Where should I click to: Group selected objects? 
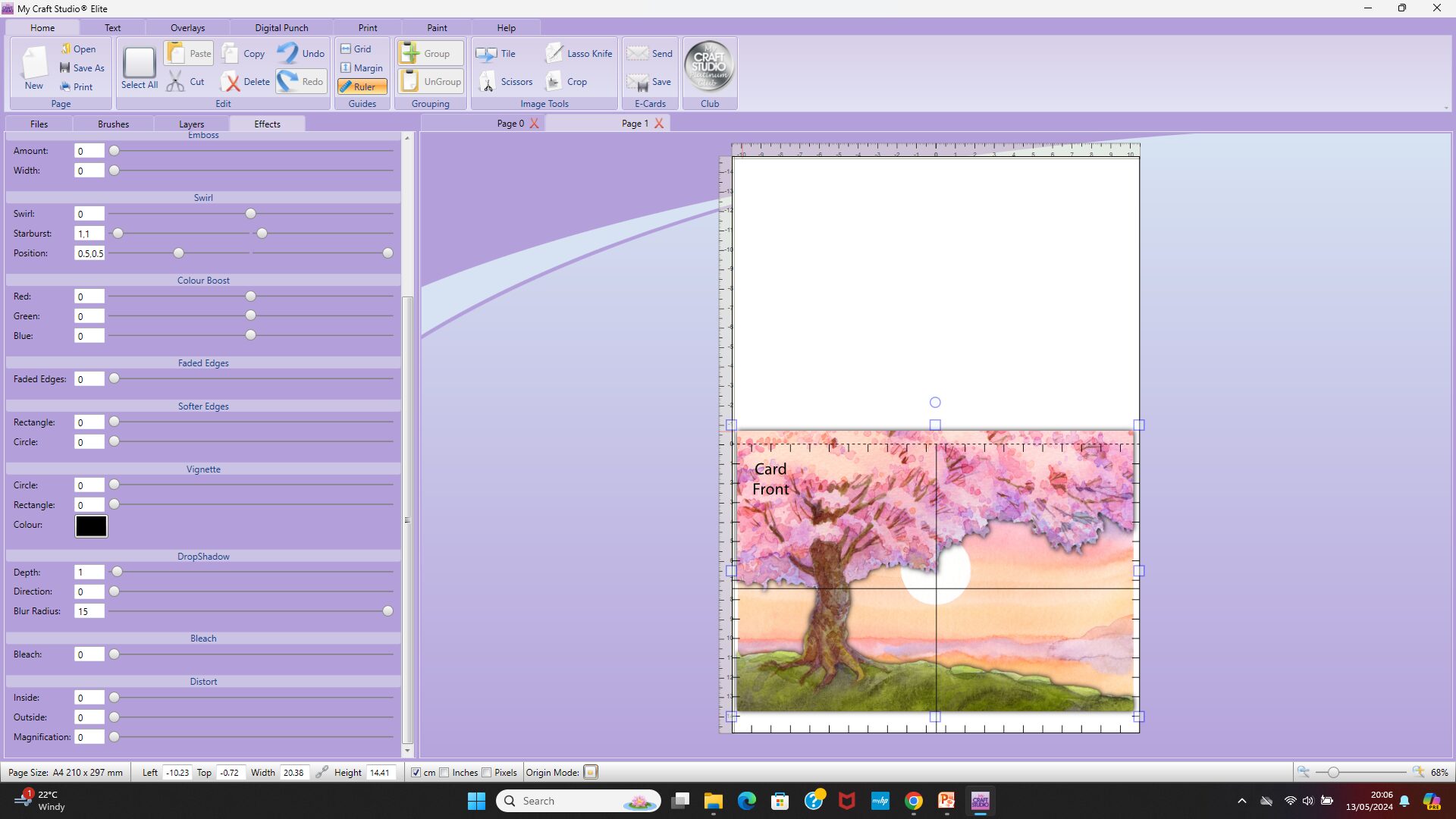tap(429, 53)
